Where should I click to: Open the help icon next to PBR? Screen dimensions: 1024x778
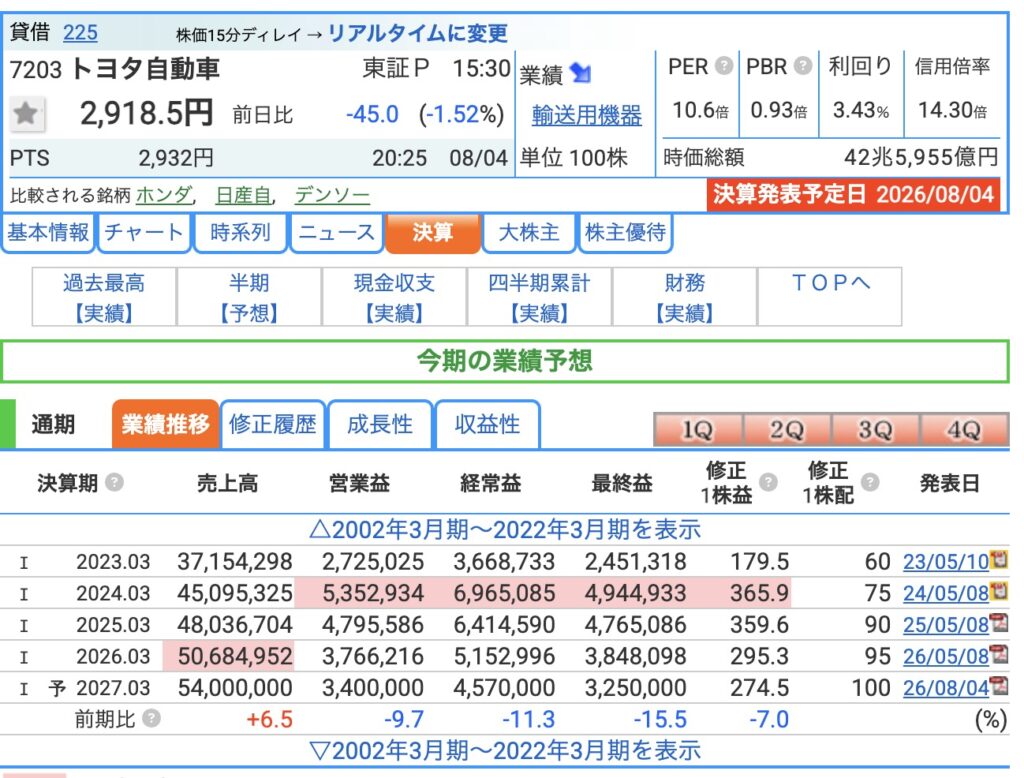[x=803, y=65]
